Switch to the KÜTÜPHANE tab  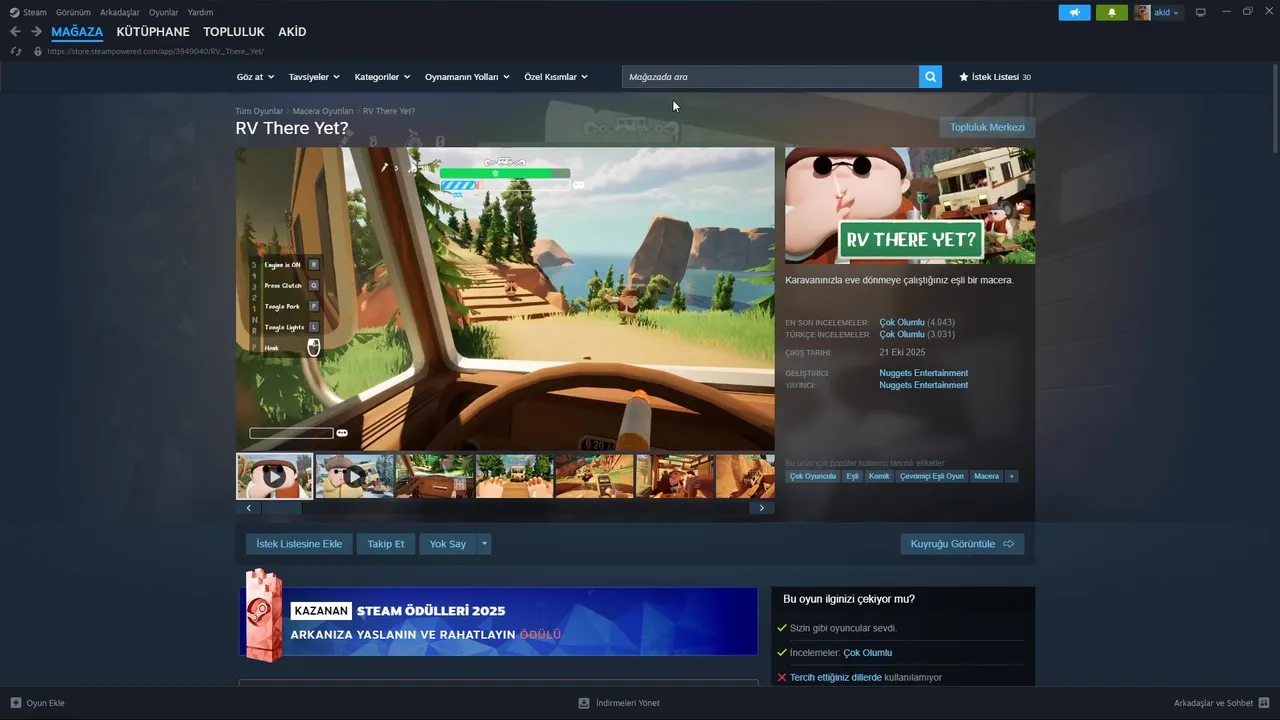click(153, 32)
